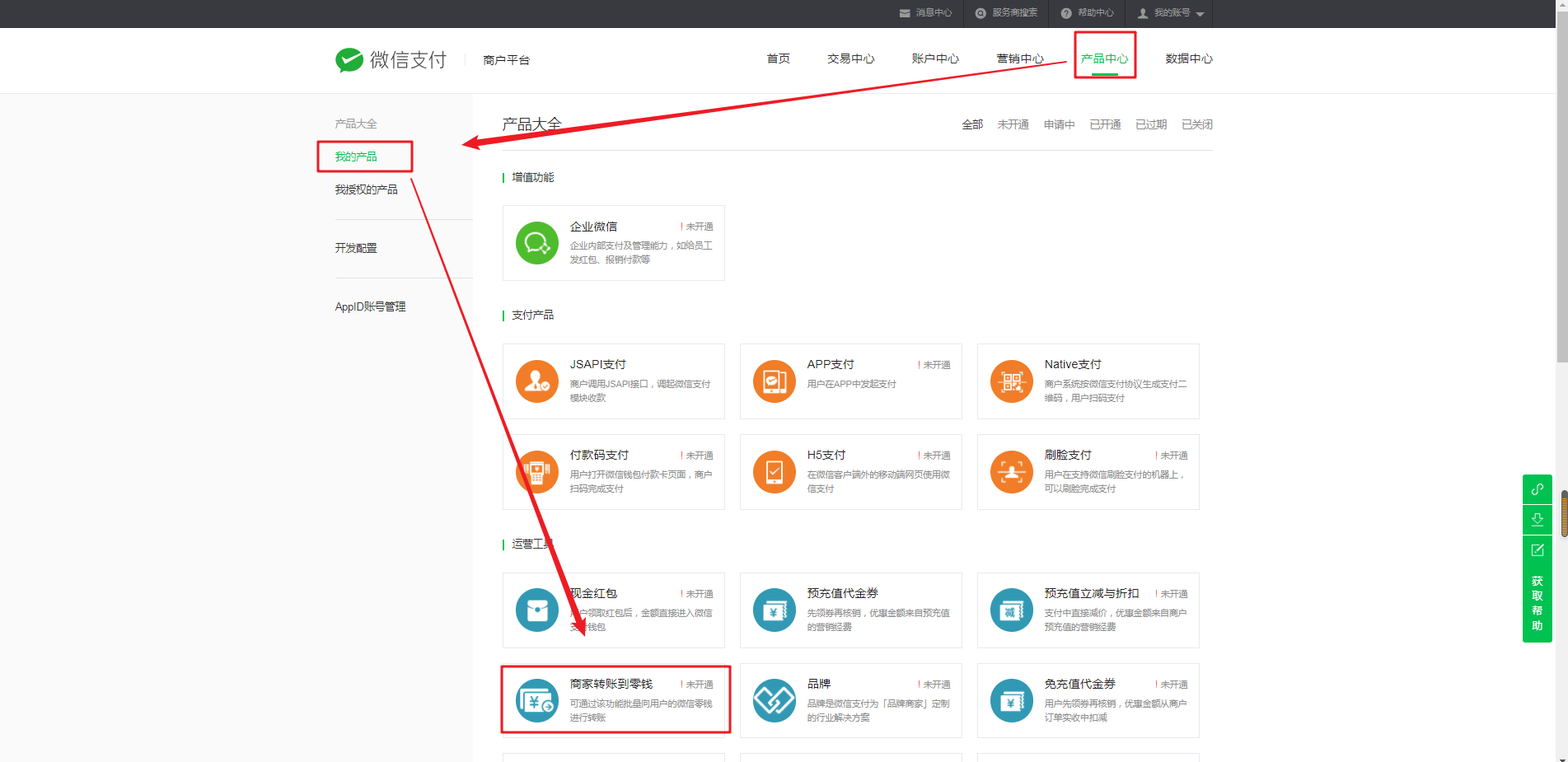The image size is (1568, 762).
Task: Click the 支付产品 section heading
Action: point(532,315)
